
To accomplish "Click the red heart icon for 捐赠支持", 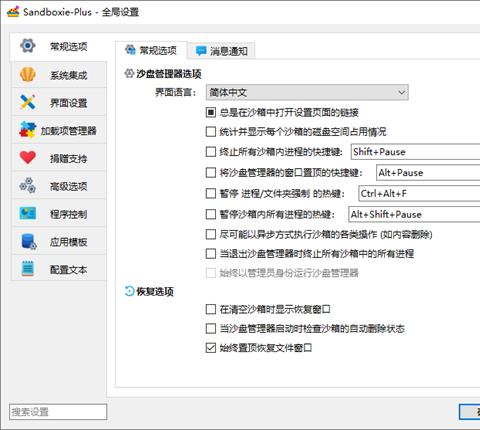I will pyautogui.click(x=28, y=158).
